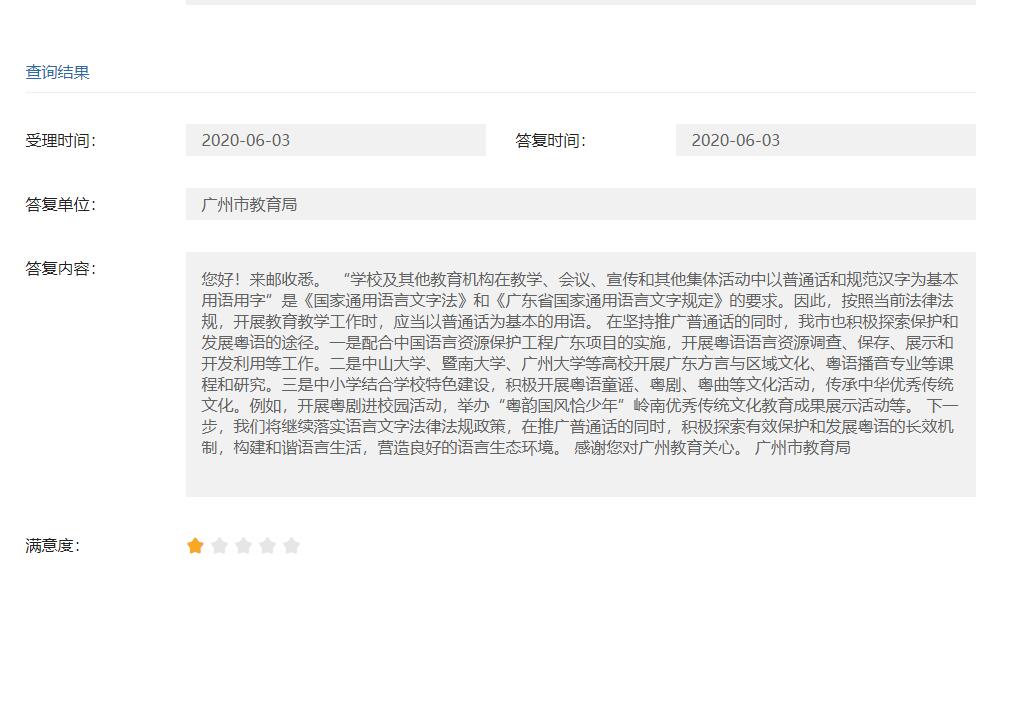Click the first orange satisfaction star
Screen dimensions: 1025x728
[195, 545]
